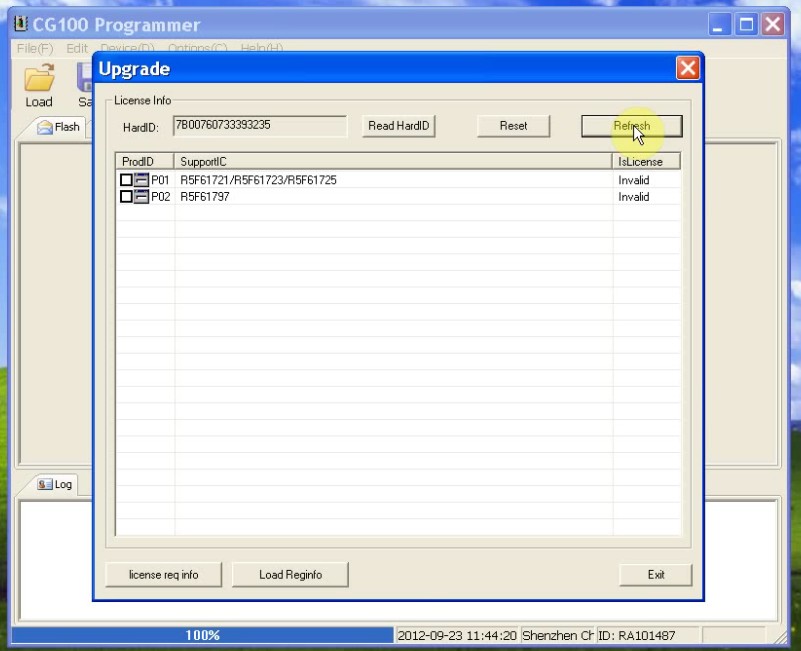Maximize the CG100 Programmer window
The width and height of the screenshot is (801, 651).
pyautogui.click(x=746, y=25)
